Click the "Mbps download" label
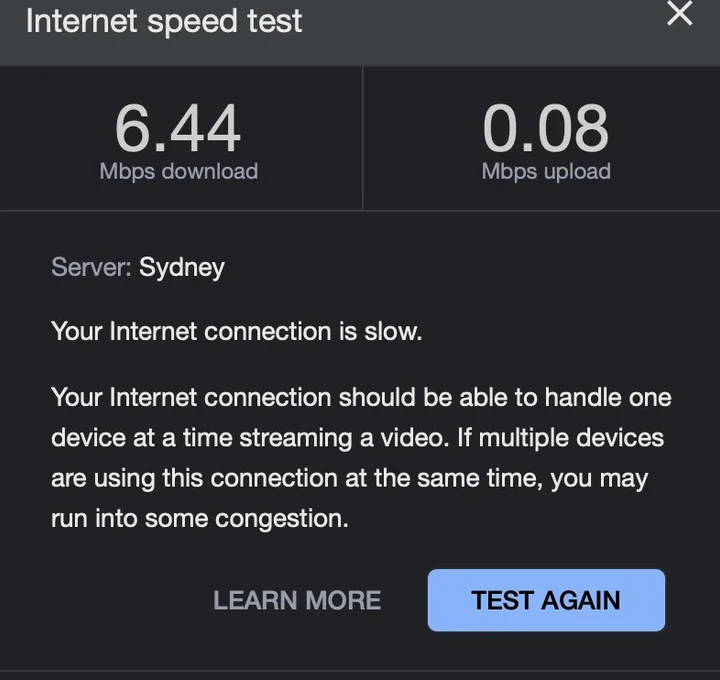 click(x=178, y=171)
